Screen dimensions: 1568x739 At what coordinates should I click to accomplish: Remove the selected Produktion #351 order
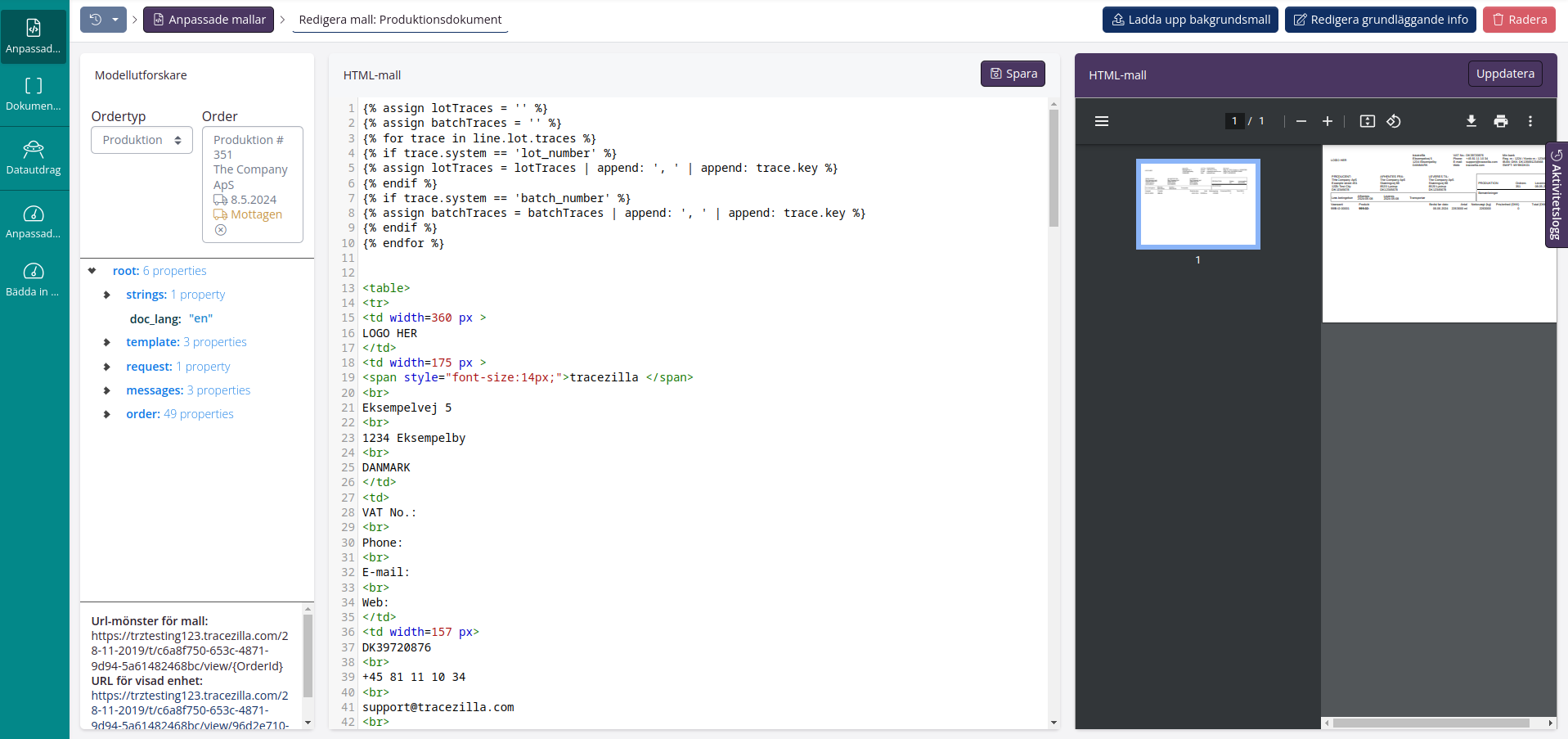221,230
